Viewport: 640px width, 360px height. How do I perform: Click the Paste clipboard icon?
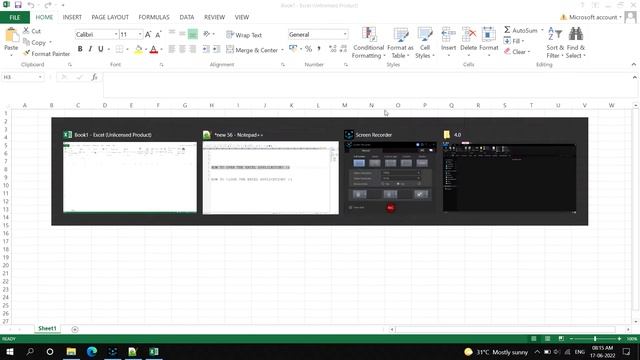(11, 35)
